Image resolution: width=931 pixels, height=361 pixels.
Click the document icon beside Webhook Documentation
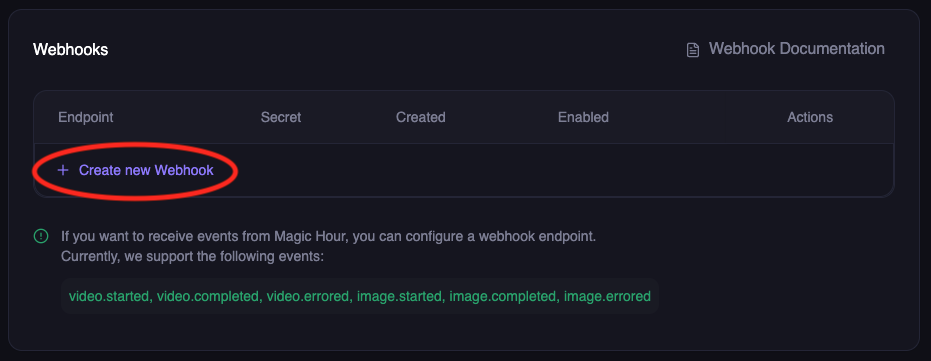[692, 50]
